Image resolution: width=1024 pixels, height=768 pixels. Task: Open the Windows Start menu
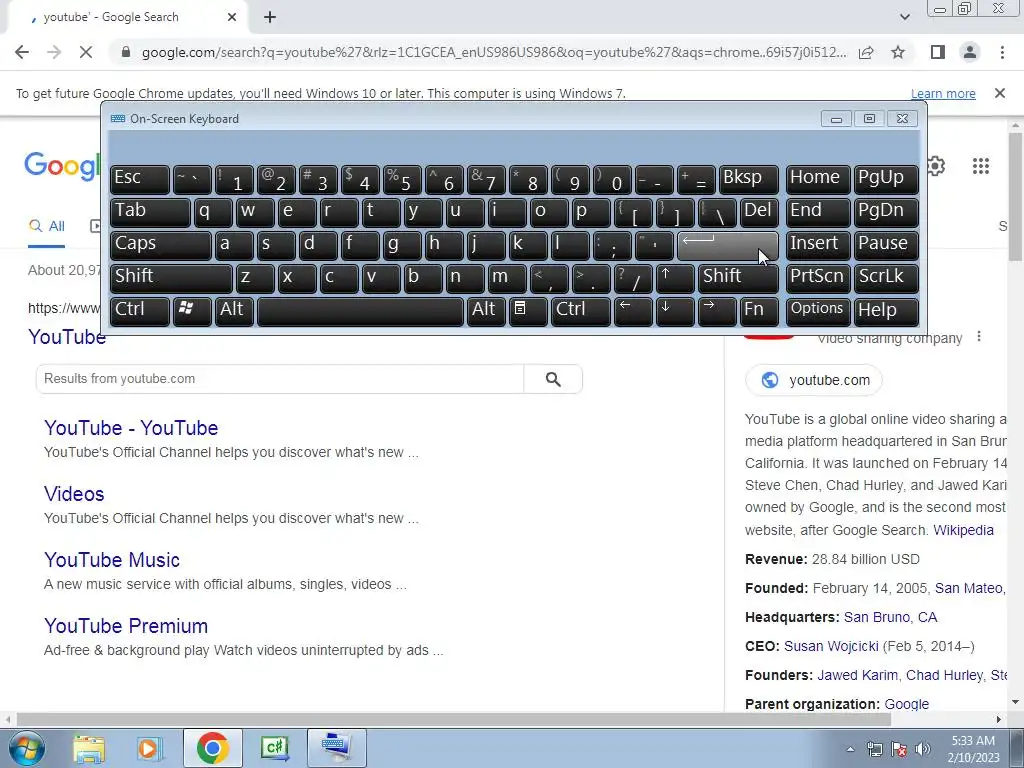pyautogui.click(x=26, y=748)
